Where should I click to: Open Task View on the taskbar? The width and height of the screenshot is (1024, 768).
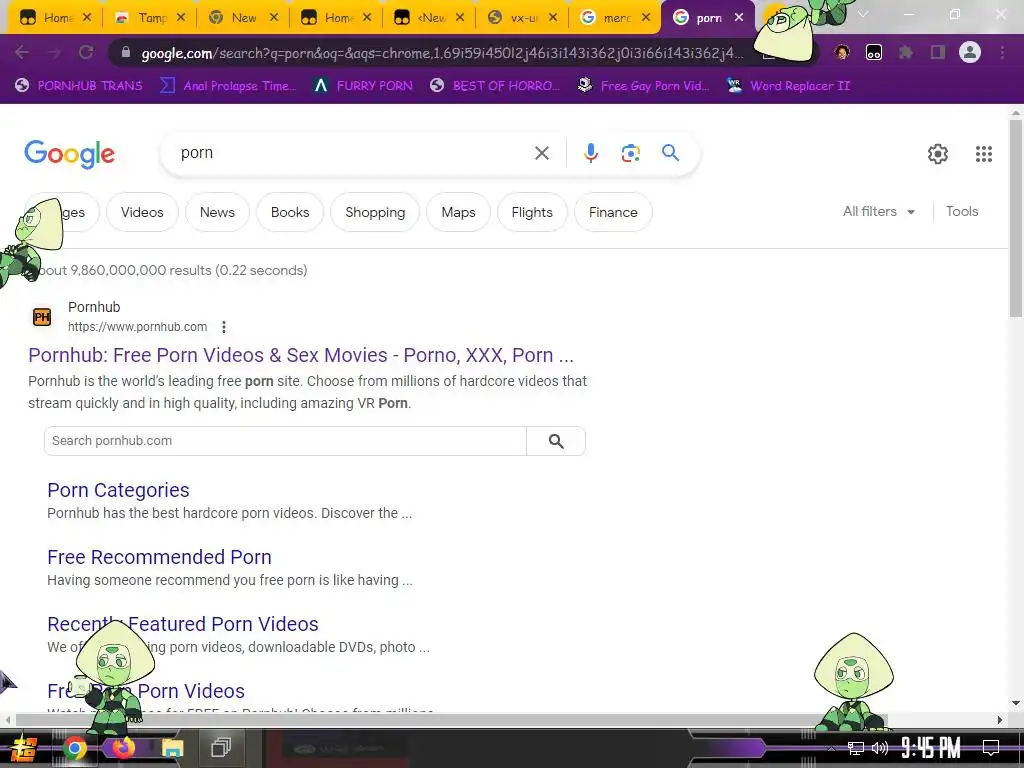tap(221, 748)
